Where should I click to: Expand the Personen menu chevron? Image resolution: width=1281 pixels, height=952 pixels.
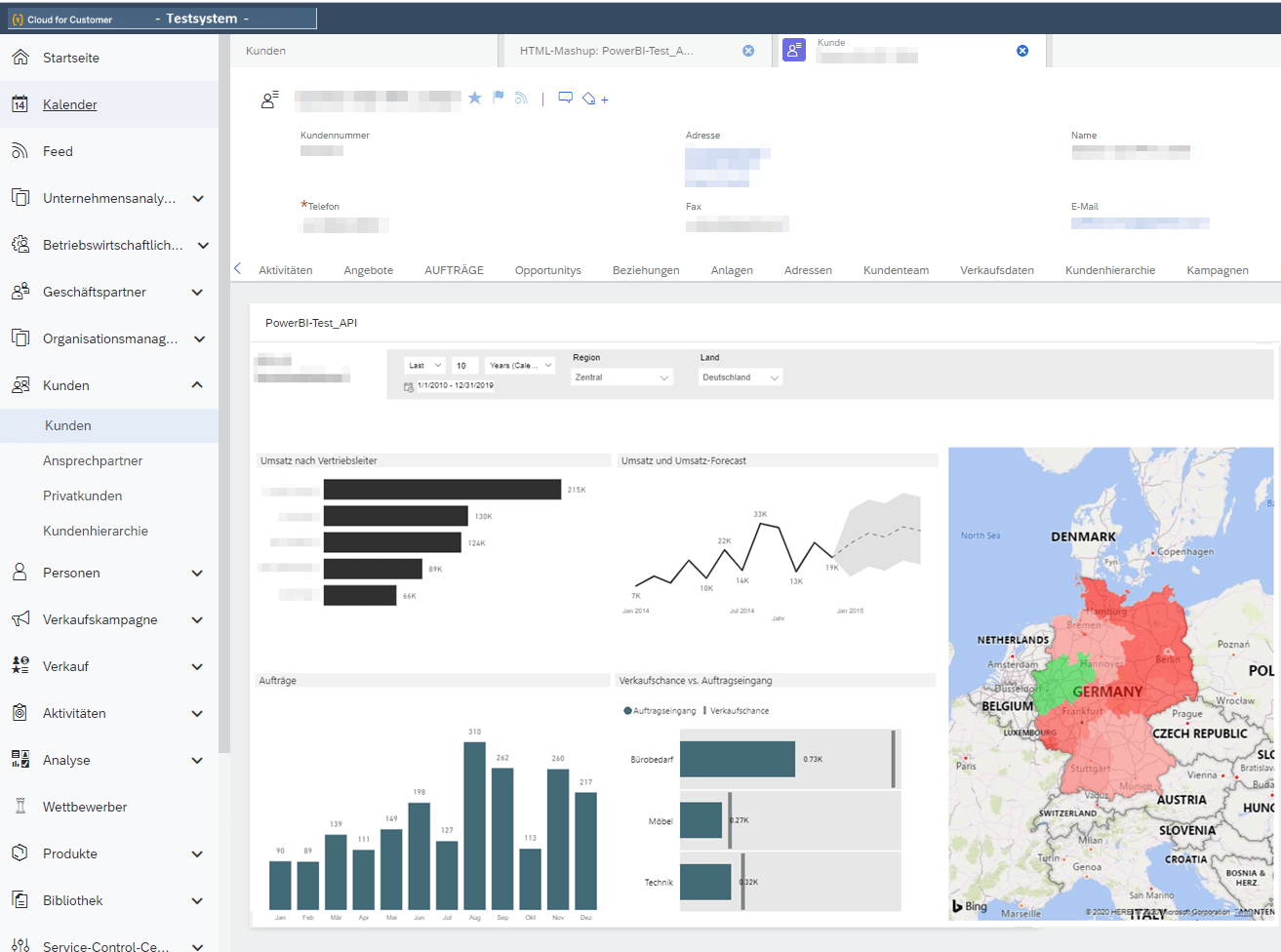point(198,573)
